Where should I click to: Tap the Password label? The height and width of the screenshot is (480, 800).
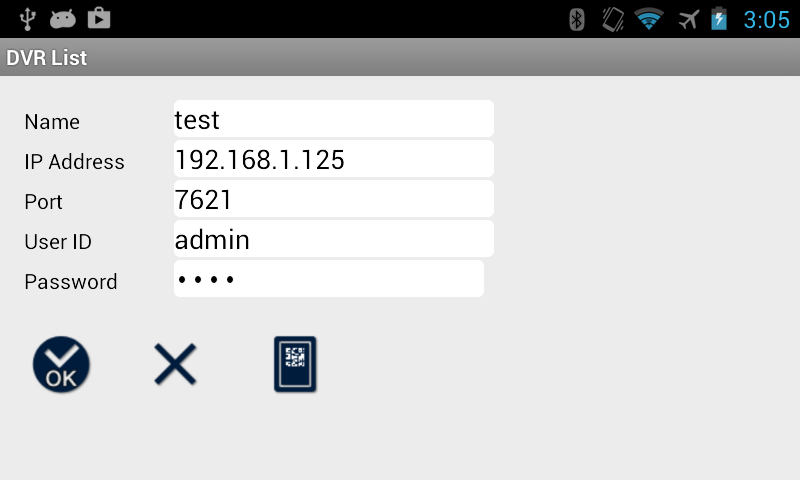click(x=71, y=282)
